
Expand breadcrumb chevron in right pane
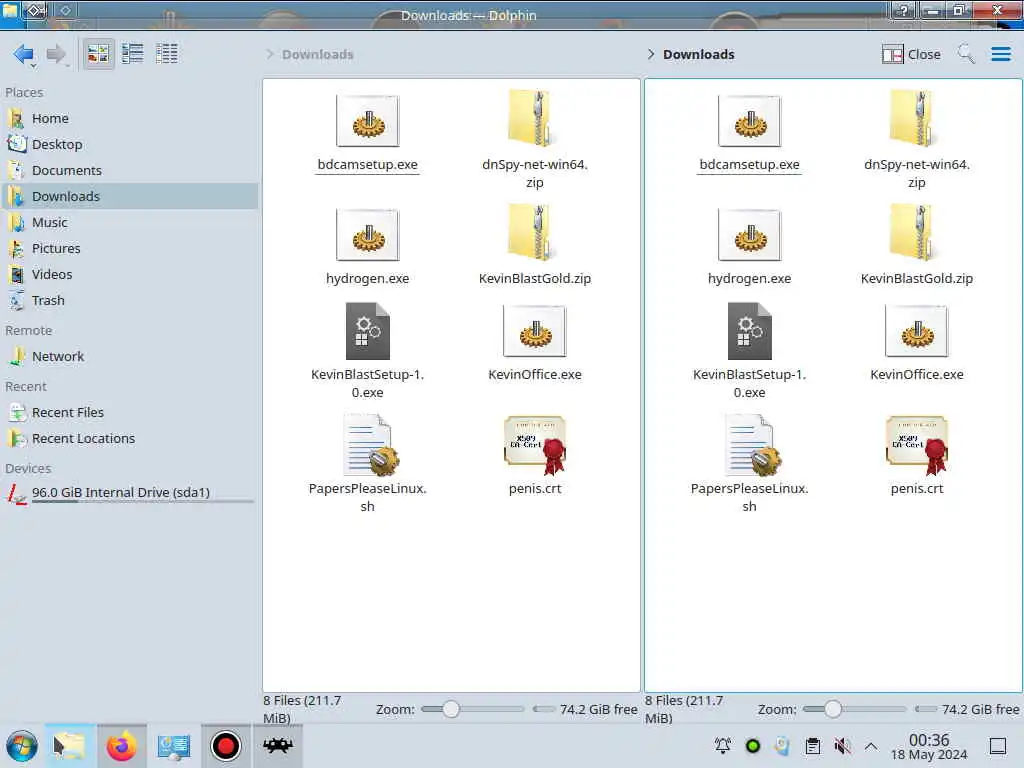tap(650, 54)
